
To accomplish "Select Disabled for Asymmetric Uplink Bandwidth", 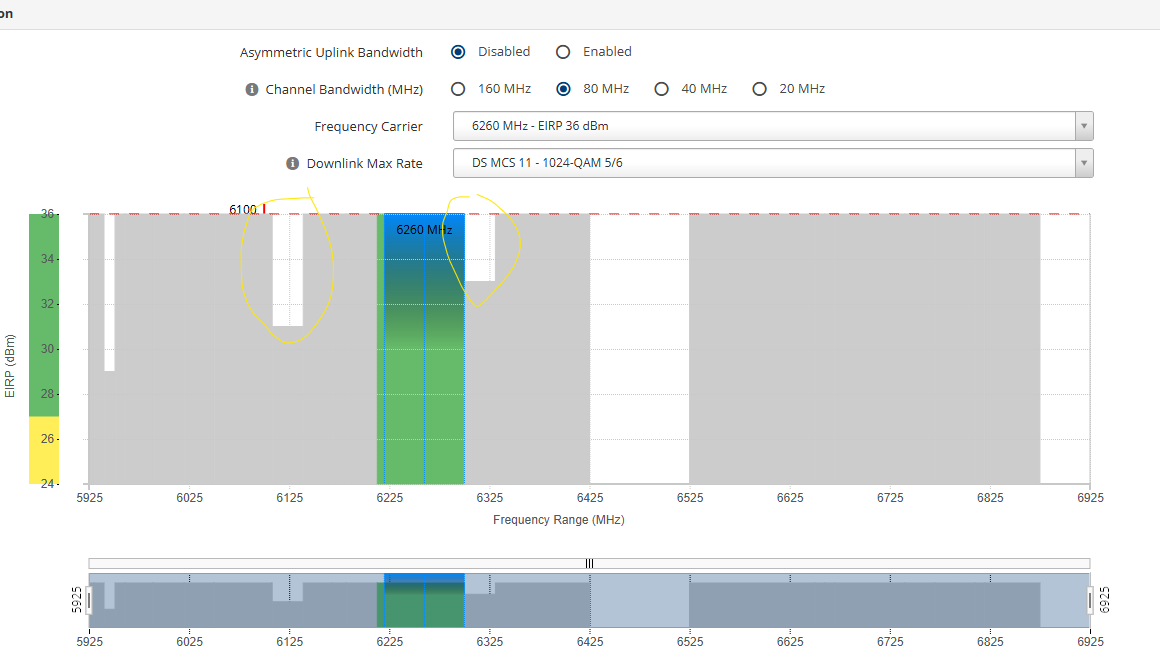I will click(x=458, y=52).
